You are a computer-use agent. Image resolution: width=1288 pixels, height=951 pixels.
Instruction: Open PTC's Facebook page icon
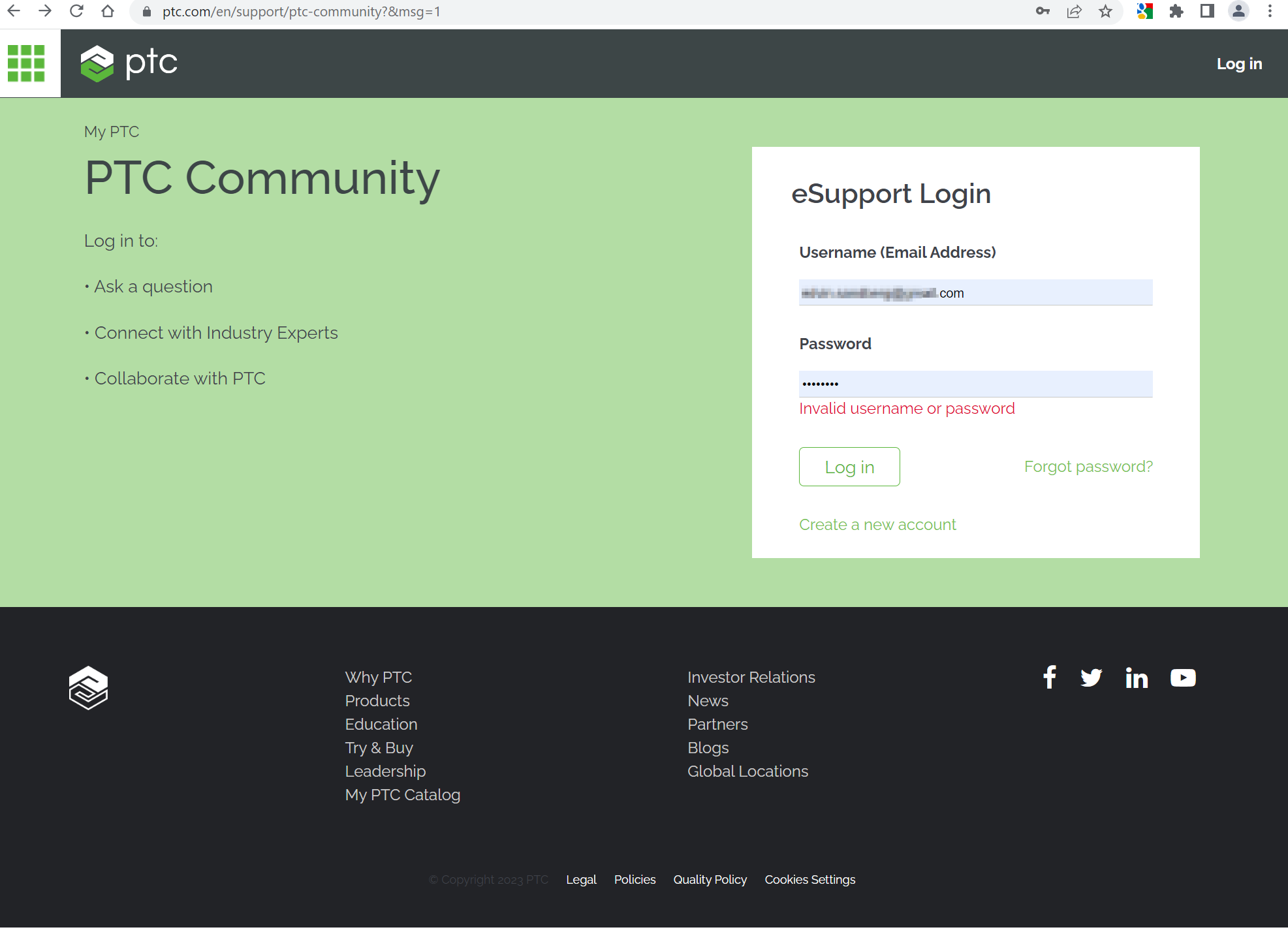tap(1049, 678)
